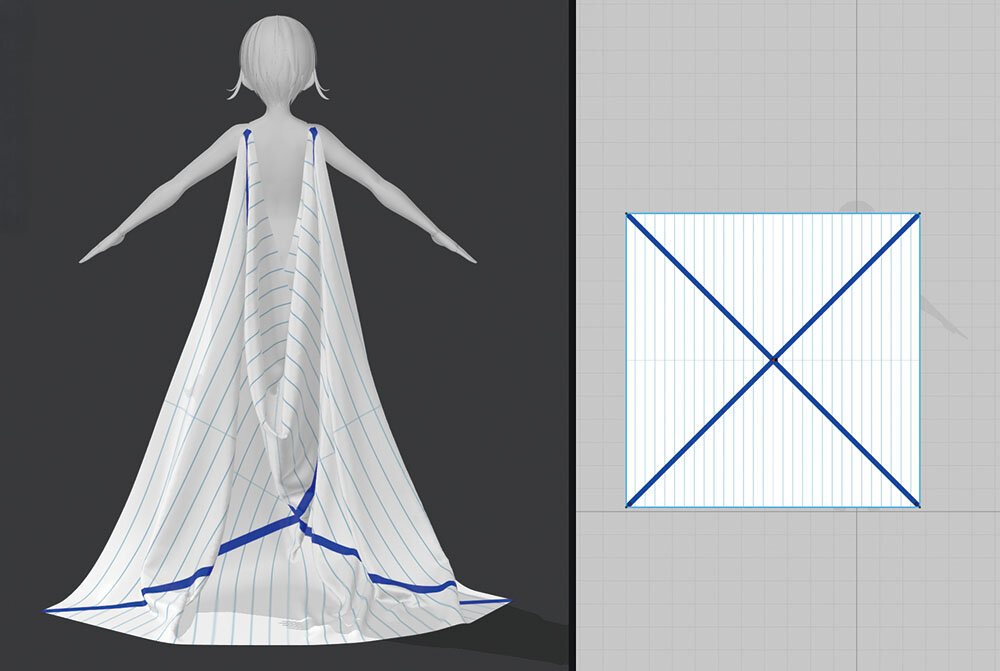Click the avatar shadow arm in 2D window

[945, 315]
